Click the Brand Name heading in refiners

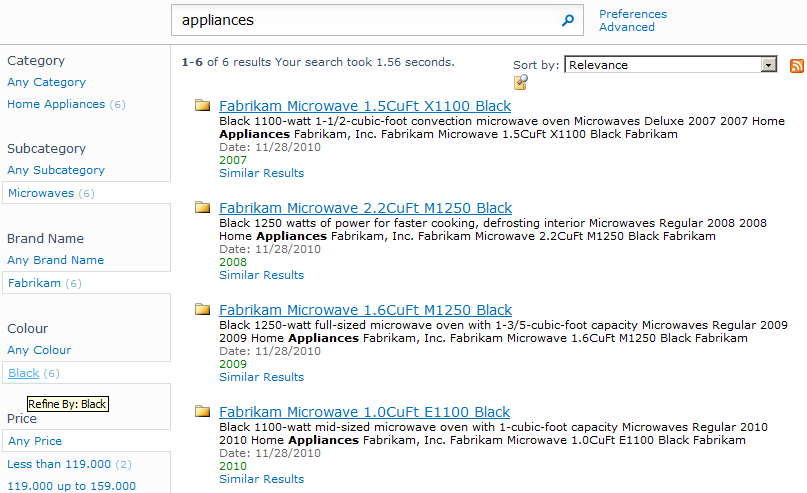coord(45,239)
